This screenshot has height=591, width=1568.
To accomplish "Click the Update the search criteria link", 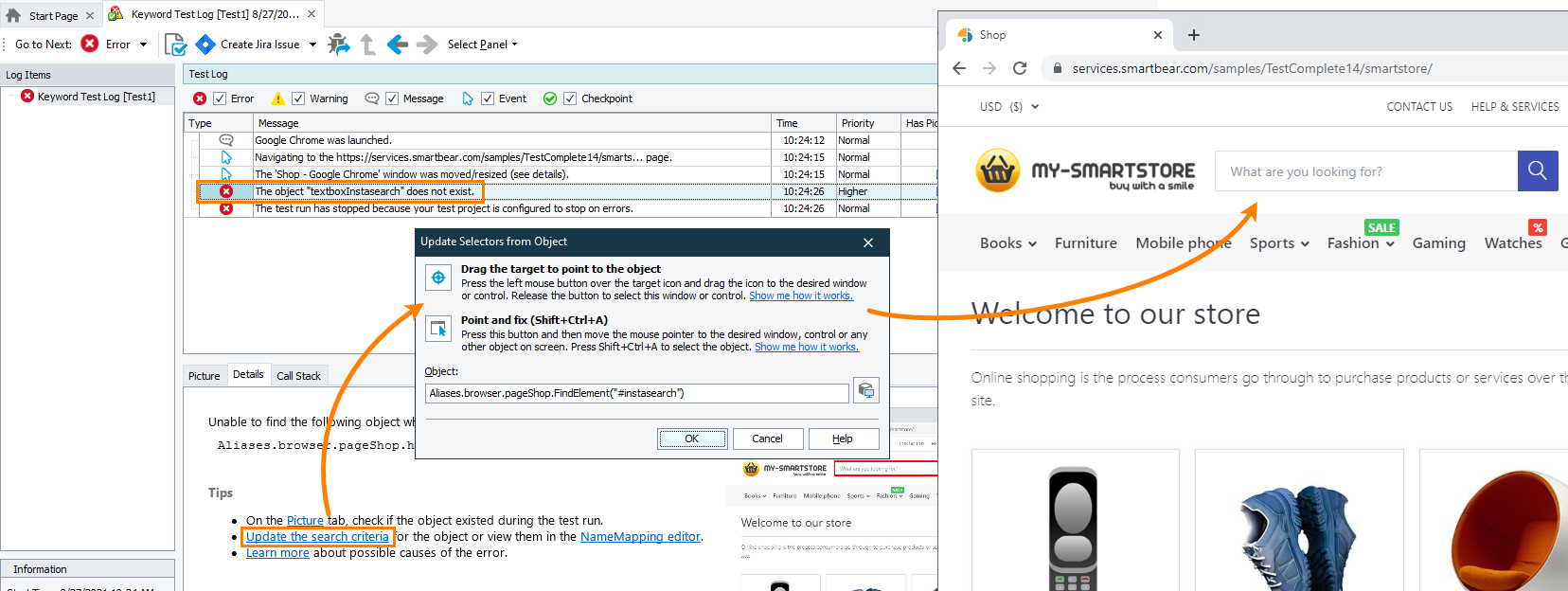I will pyautogui.click(x=317, y=537).
